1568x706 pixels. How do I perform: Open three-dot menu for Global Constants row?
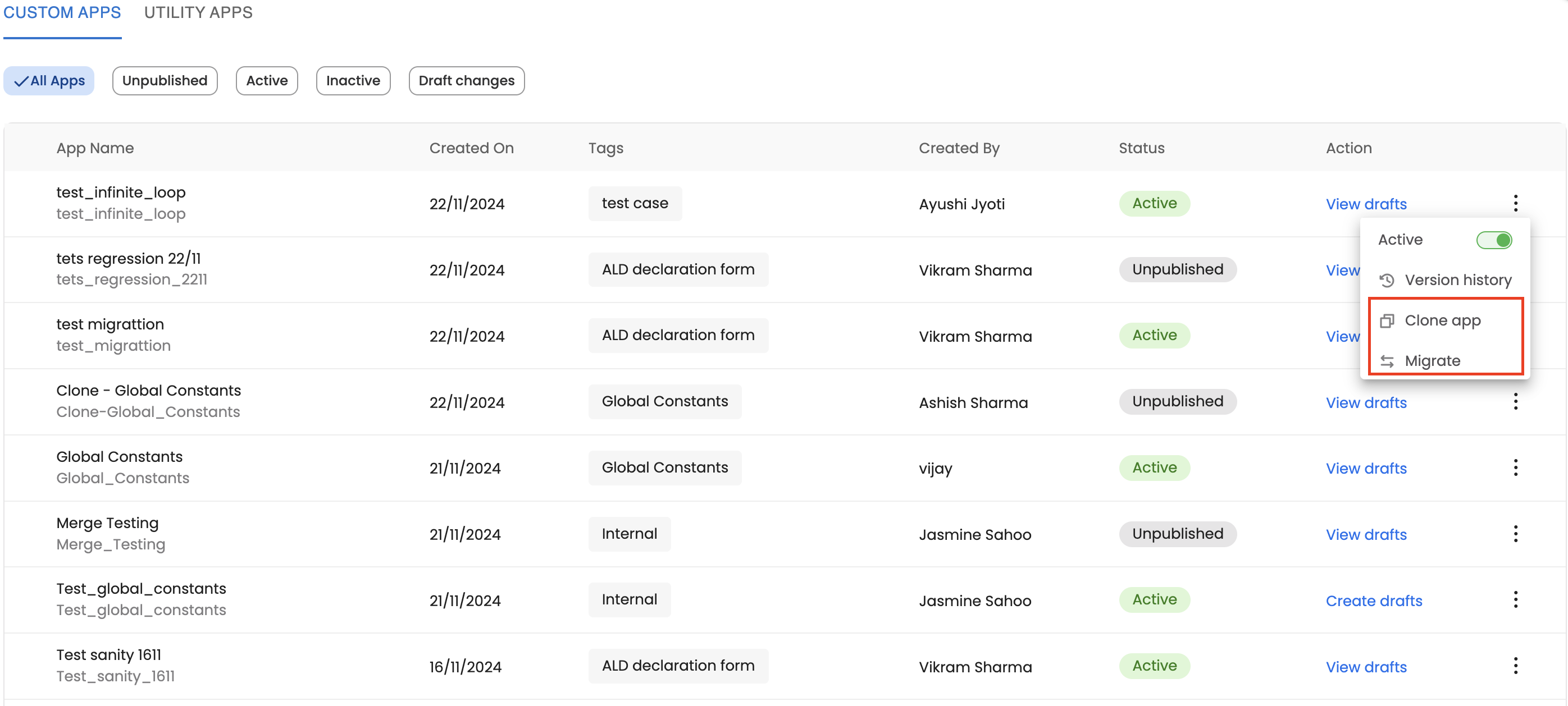point(1515,467)
